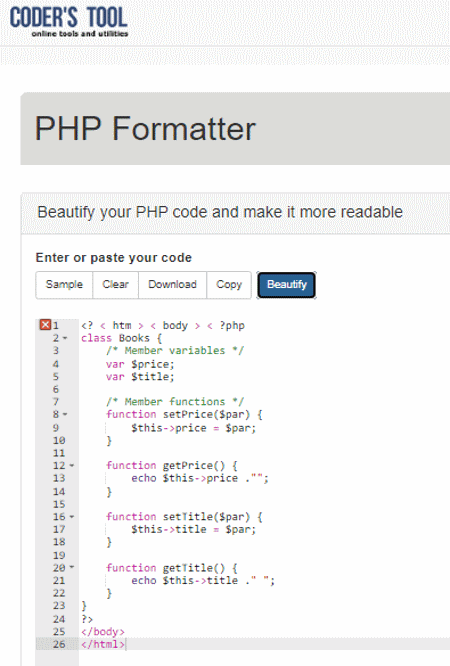This screenshot has height=666, width=450.
Task: Click the Download button
Action: [x=172, y=285]
